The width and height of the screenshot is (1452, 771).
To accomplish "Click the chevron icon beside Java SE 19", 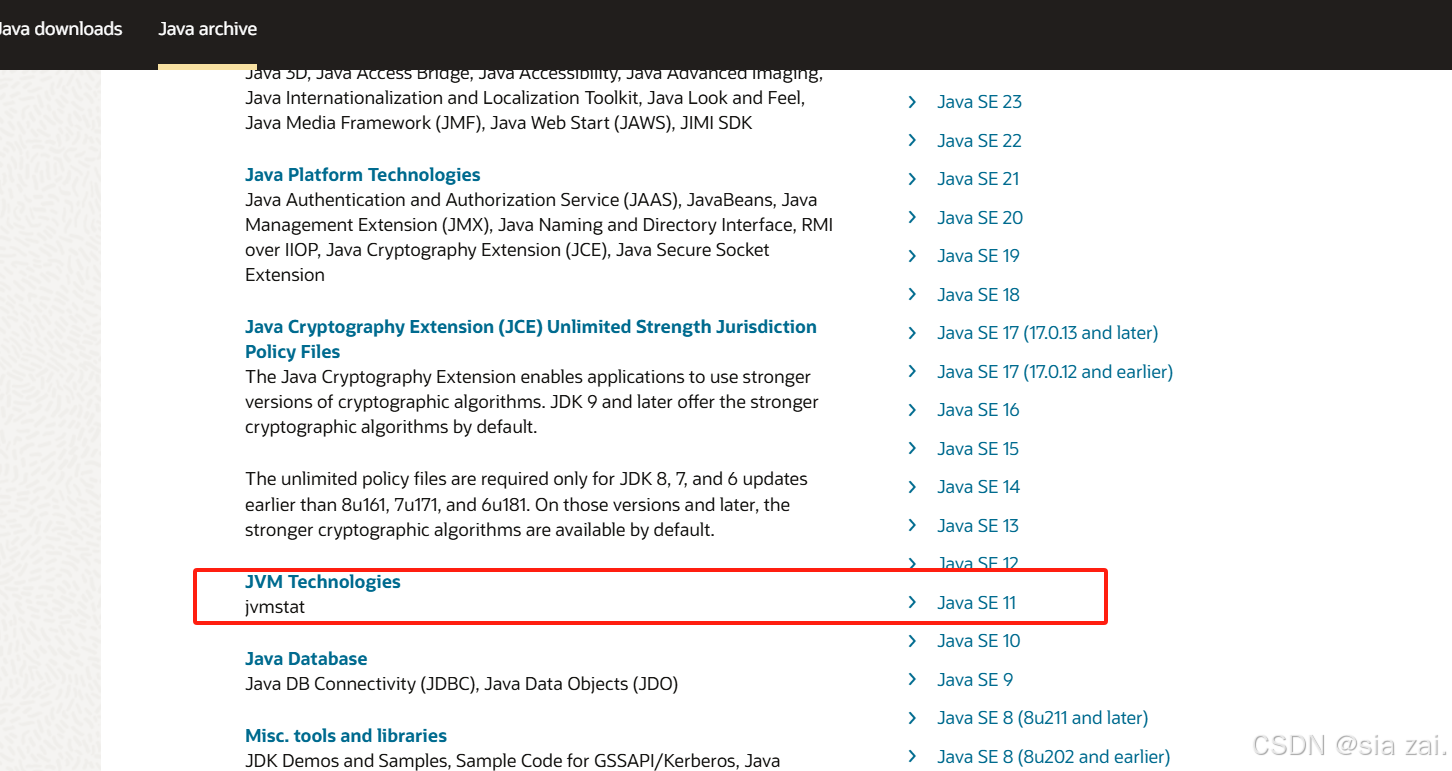I will [x=911, y=255].
